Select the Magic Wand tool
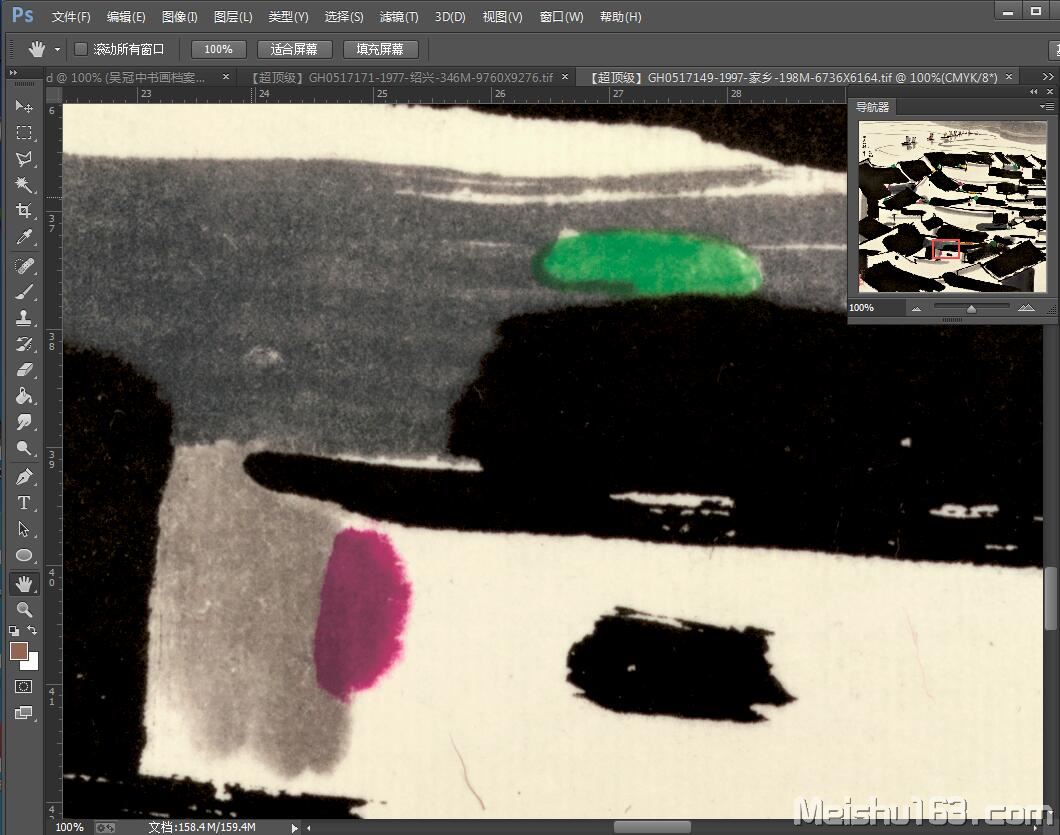1060x835 pixels. [24, 185]
